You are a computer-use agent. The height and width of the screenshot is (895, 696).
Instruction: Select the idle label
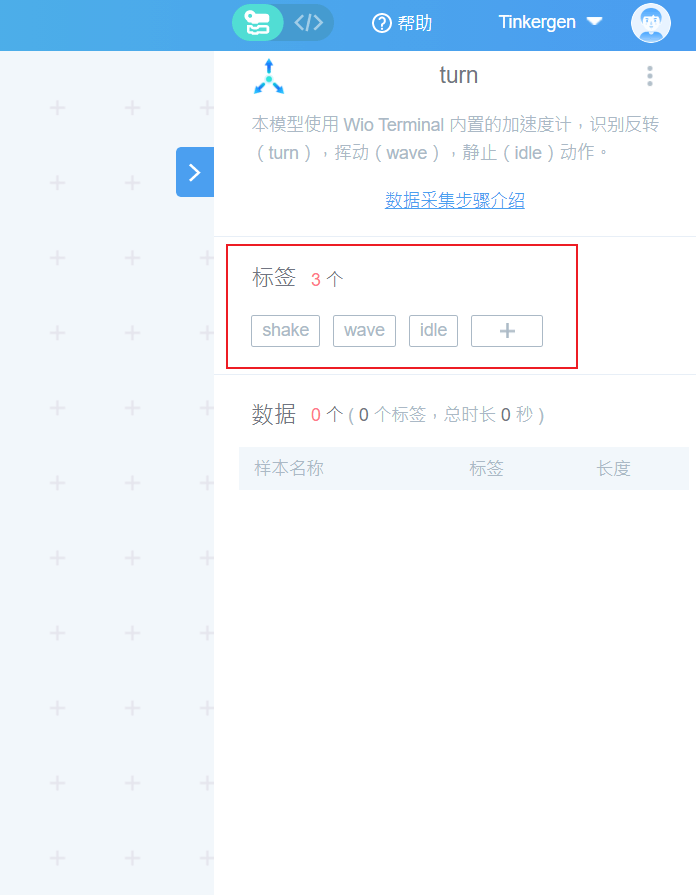(x=433, y=330)
